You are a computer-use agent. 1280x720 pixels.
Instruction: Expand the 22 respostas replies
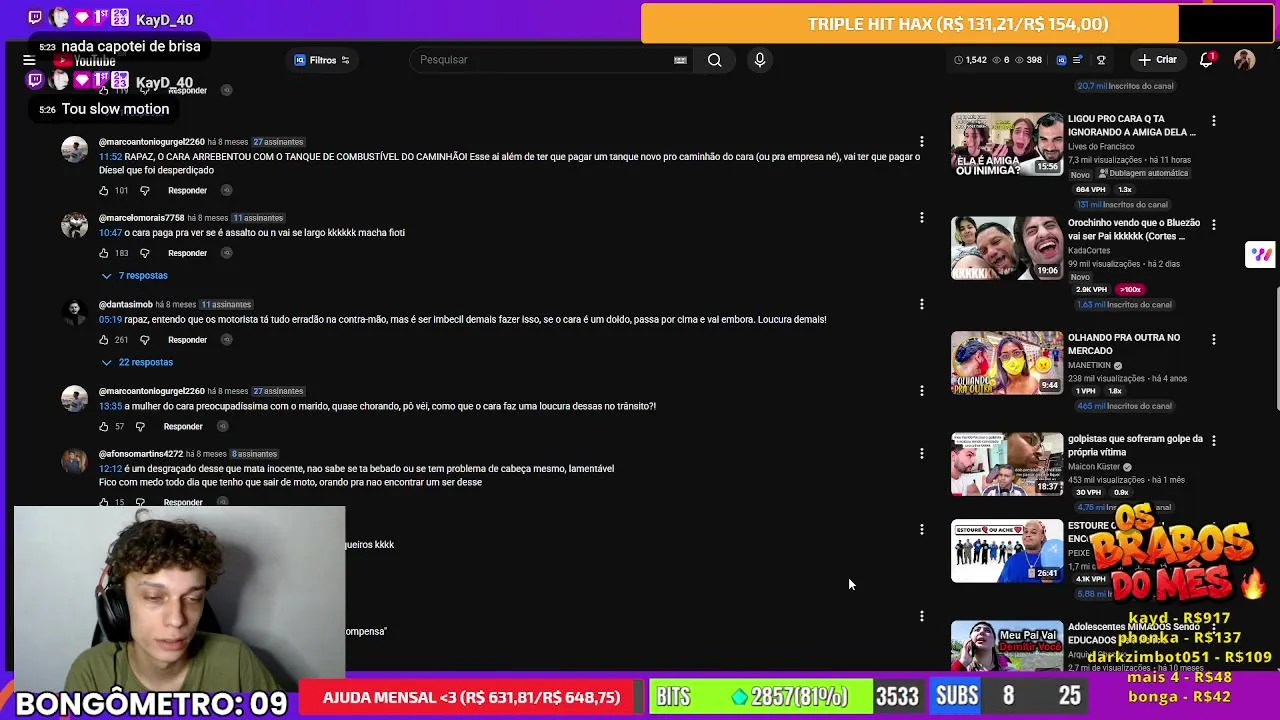pyautogui.click(x=137, y=362)
